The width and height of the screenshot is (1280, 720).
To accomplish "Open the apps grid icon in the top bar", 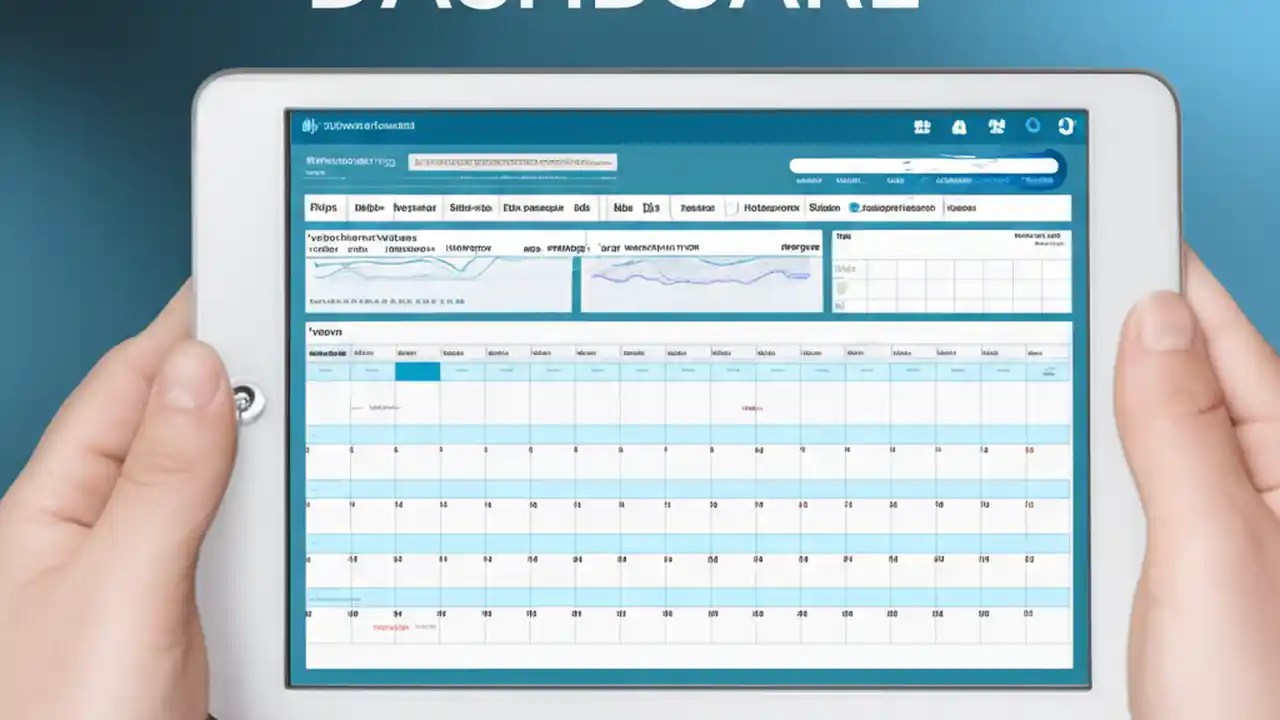I will point(920,127).
